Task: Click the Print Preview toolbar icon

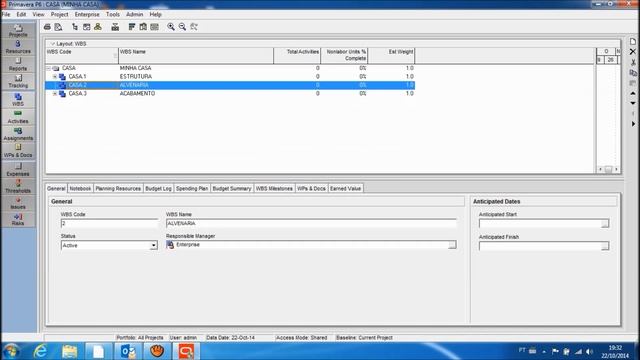Action: [58, 27]
